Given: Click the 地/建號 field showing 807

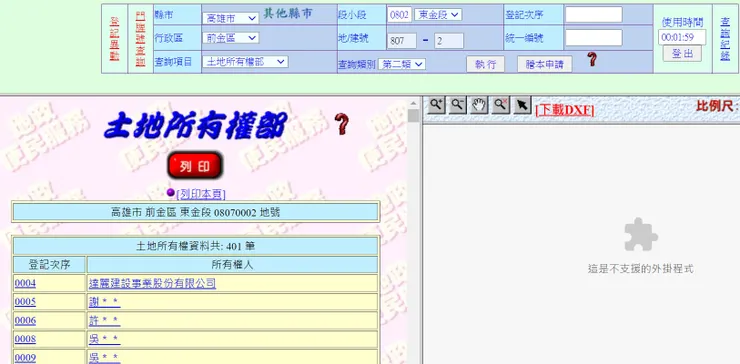Looking at the screenshot, I should pyautogui.click(x=402, y=41).
